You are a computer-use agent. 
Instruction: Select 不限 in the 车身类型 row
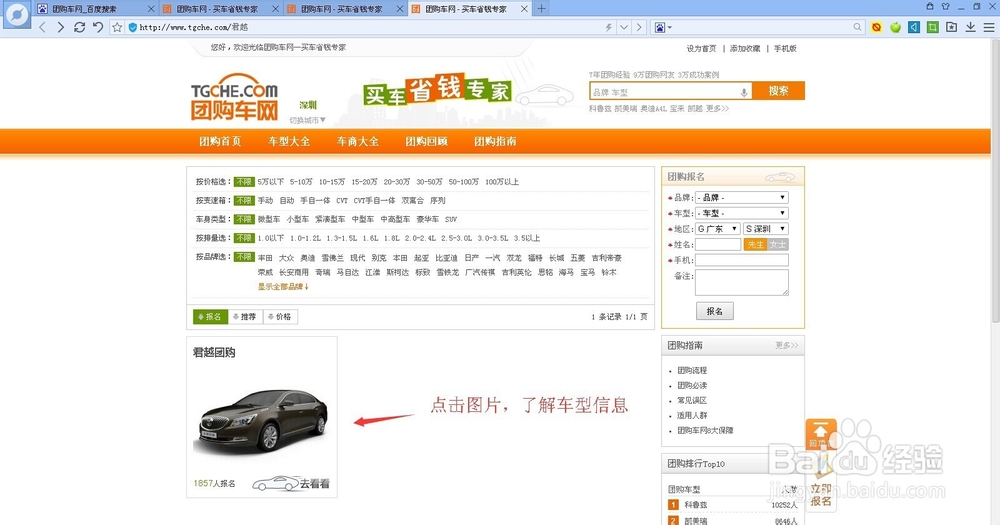[x=244, y=219]
